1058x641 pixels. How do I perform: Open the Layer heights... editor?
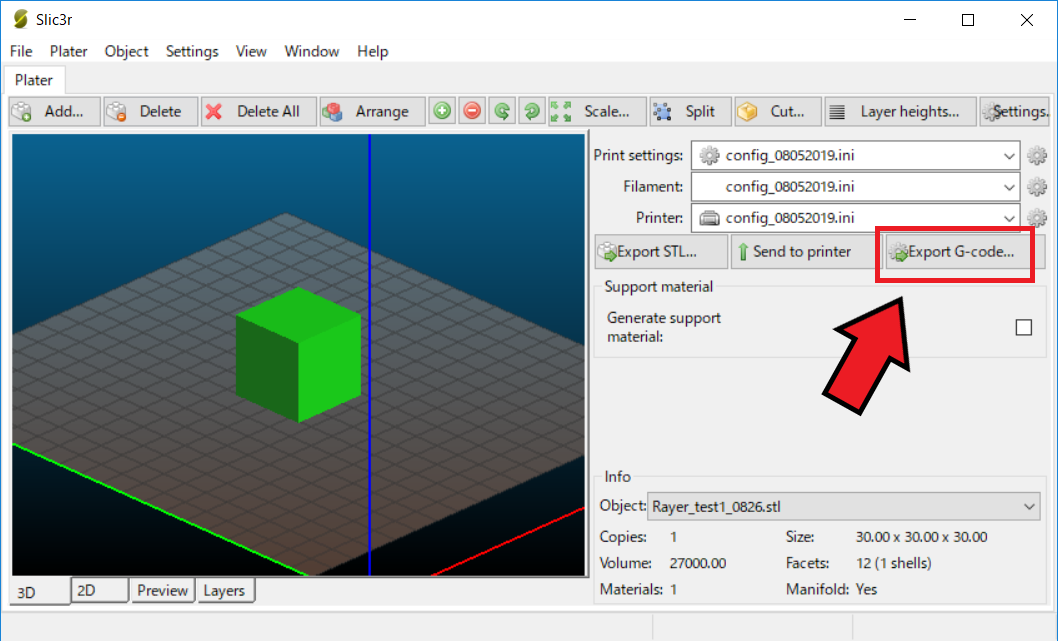[901, 111]
